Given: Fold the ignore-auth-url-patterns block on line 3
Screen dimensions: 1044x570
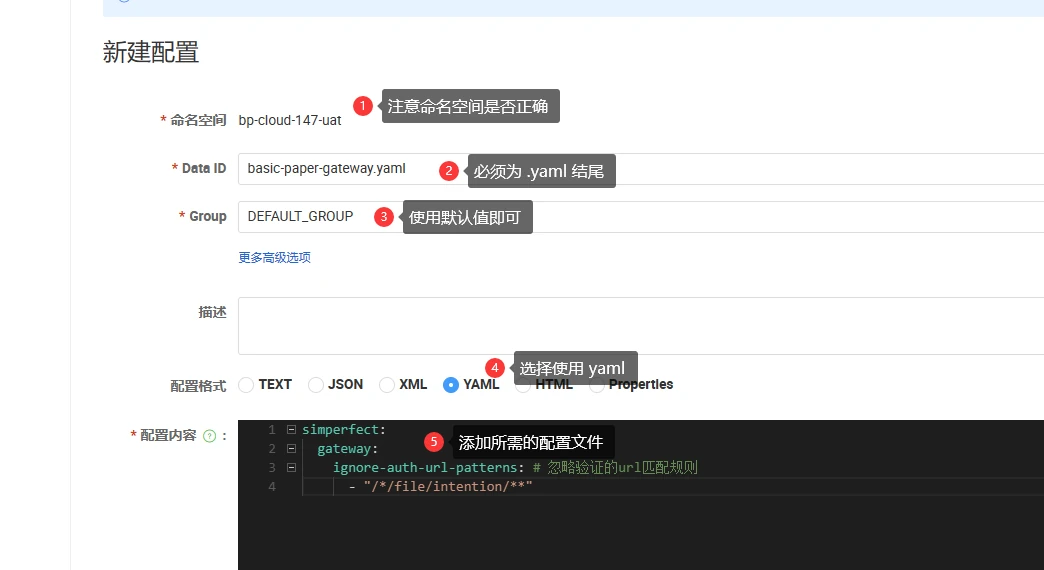Looking at the screenshot, I should [x=291, y=467].
